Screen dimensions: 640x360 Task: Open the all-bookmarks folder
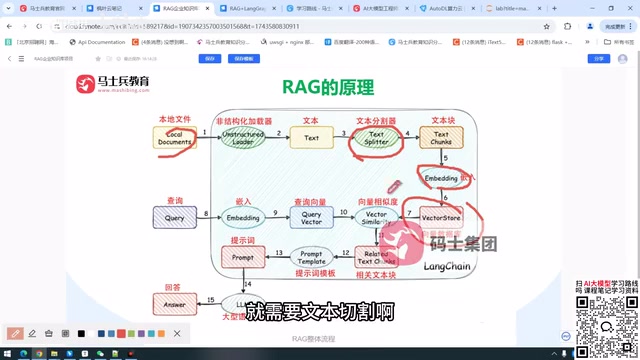(x=619, y=42)
